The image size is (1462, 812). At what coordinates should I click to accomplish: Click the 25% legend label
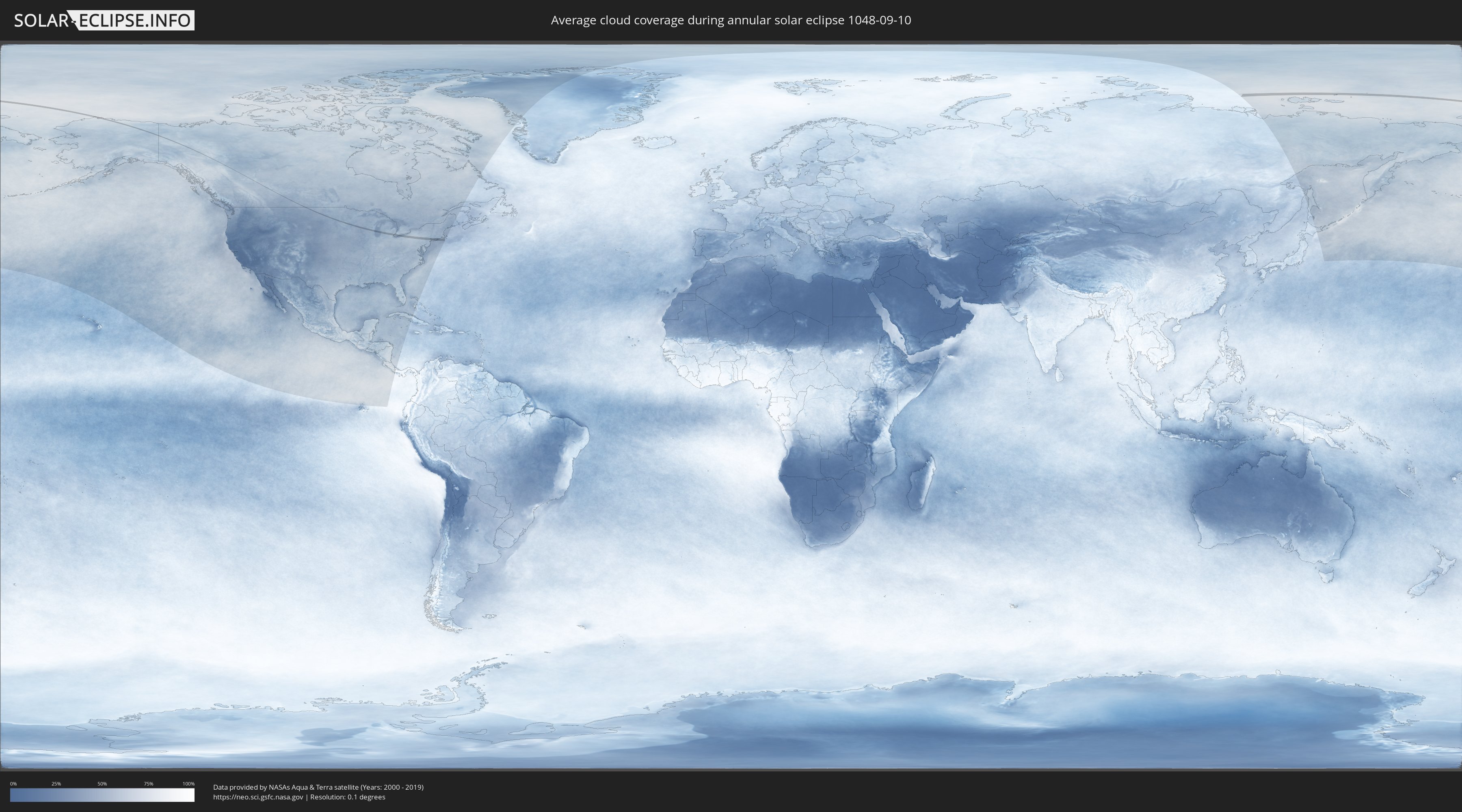(56, 784)
